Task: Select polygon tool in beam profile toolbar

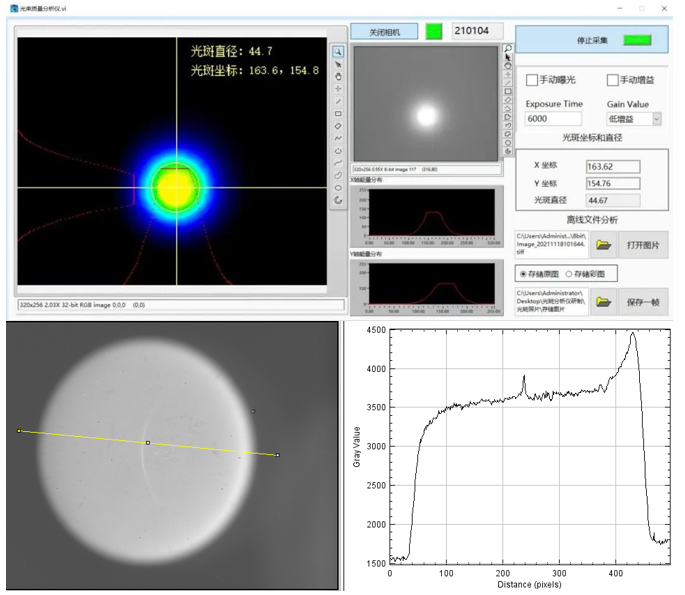Action: (x=338, y=151)
